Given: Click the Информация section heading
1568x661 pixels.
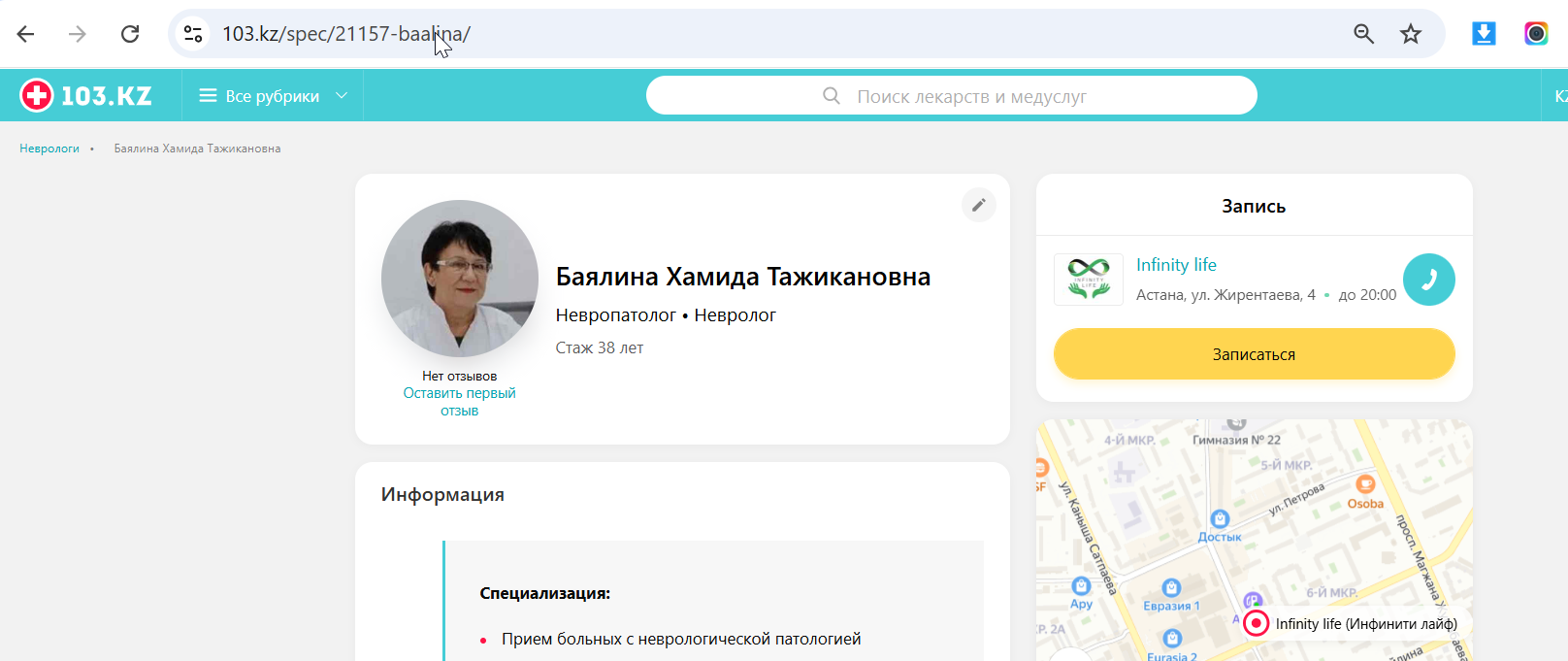Looking at the screenshot, I should (x=442, y=494).
